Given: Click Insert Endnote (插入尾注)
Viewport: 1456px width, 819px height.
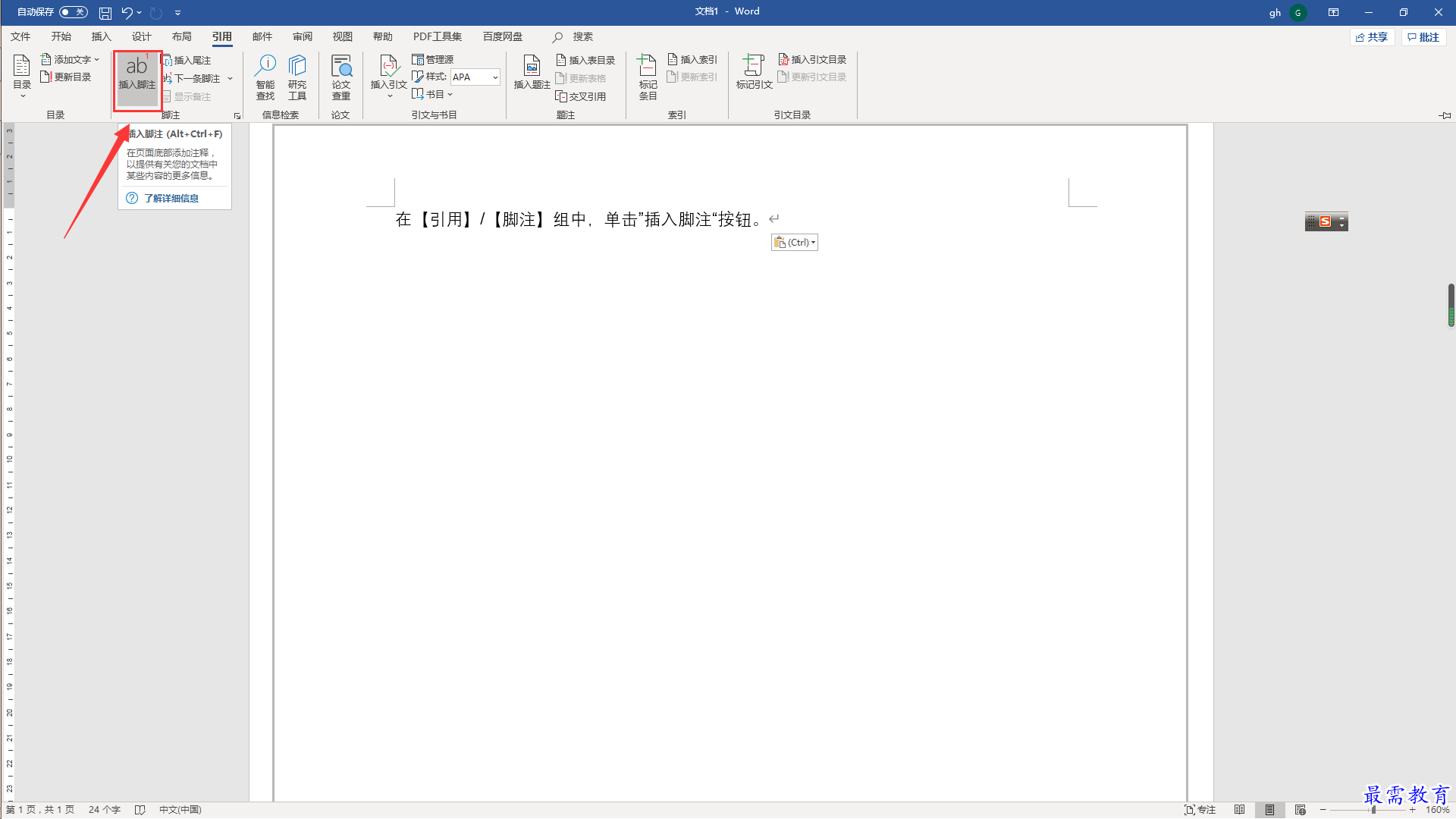Looking at the screenshot, I should point(187,60).
